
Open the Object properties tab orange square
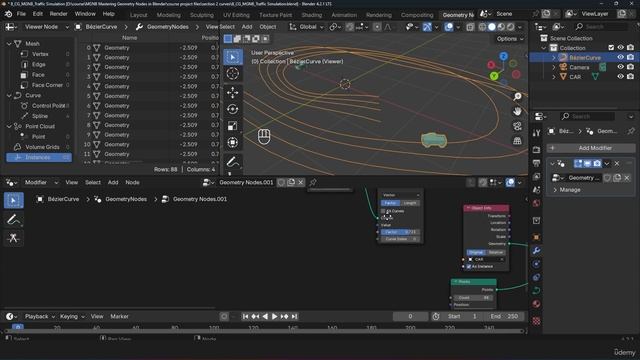point(536,237)
